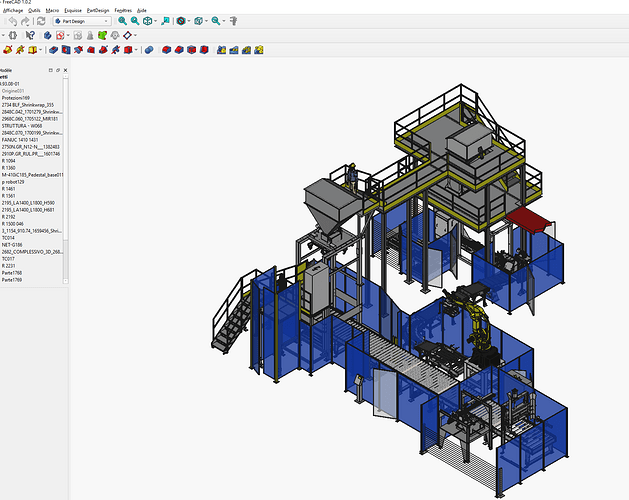Open the Outils menu
Viewport: 629px width, 500px height.
(34, 10)
